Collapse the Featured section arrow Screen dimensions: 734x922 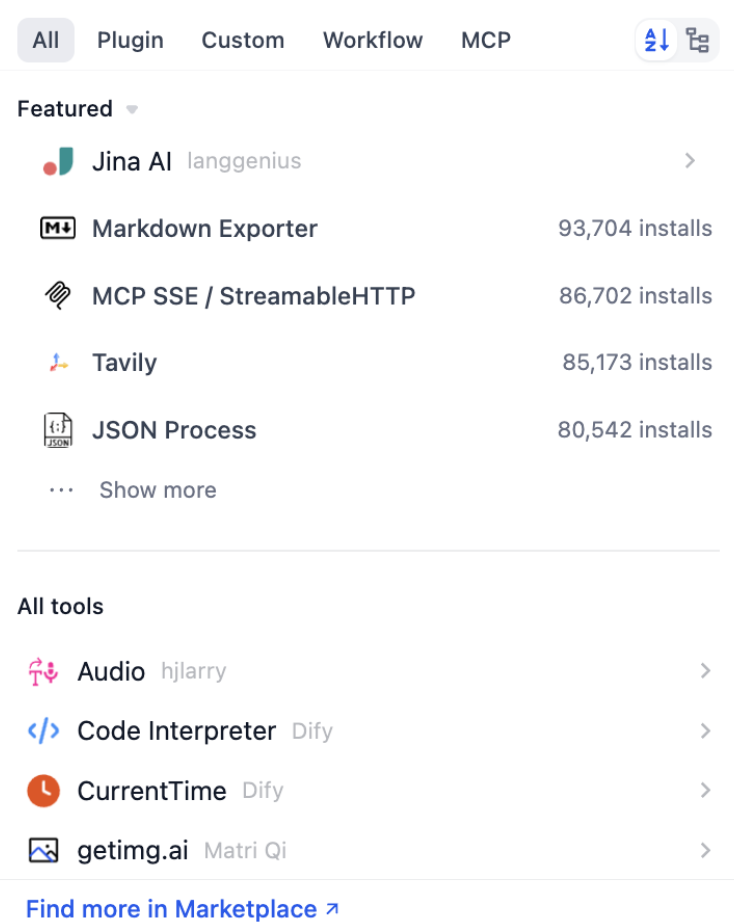pyautogui.click(x=132, y=109)
